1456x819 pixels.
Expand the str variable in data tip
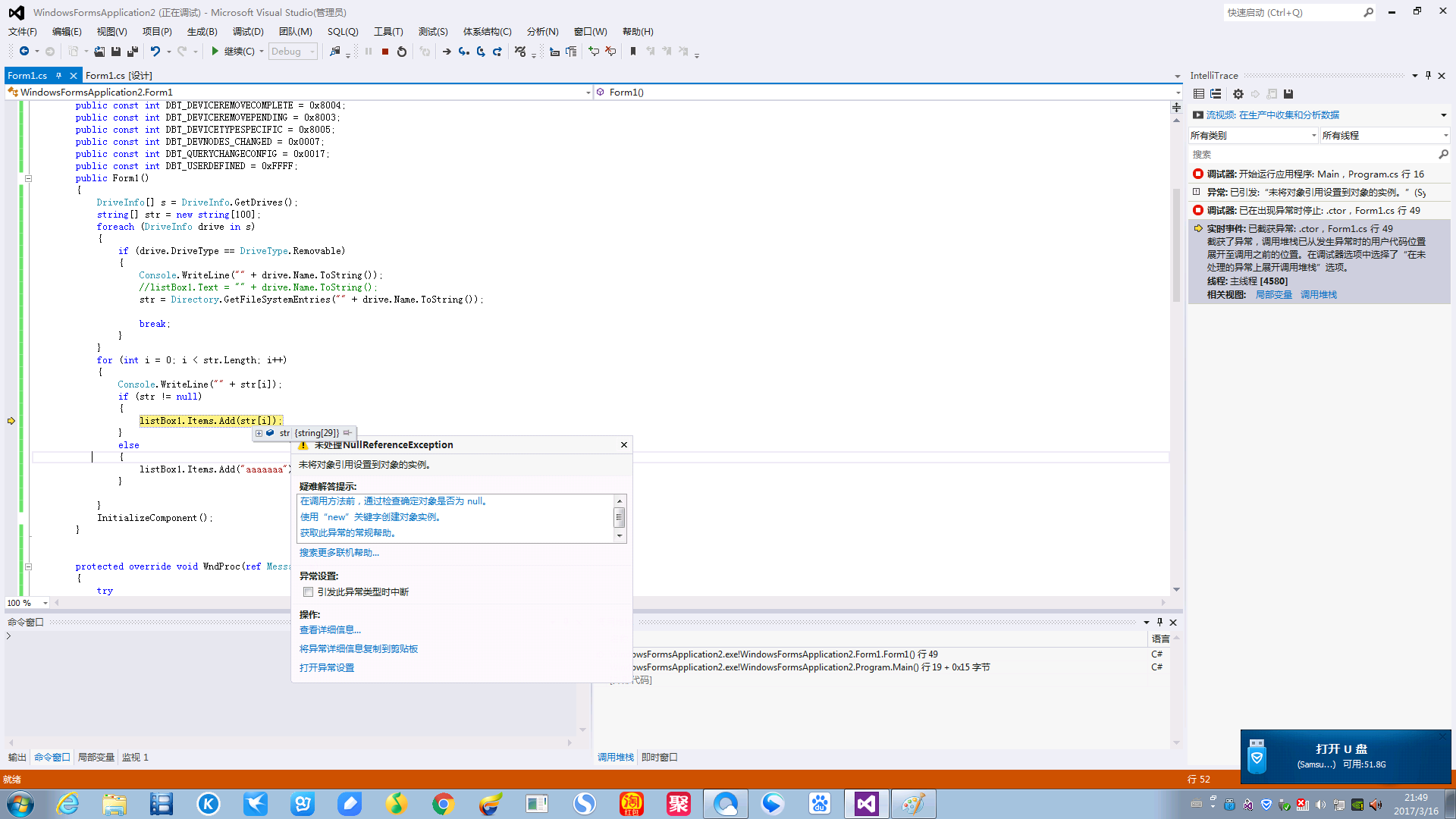click(259, 433)
